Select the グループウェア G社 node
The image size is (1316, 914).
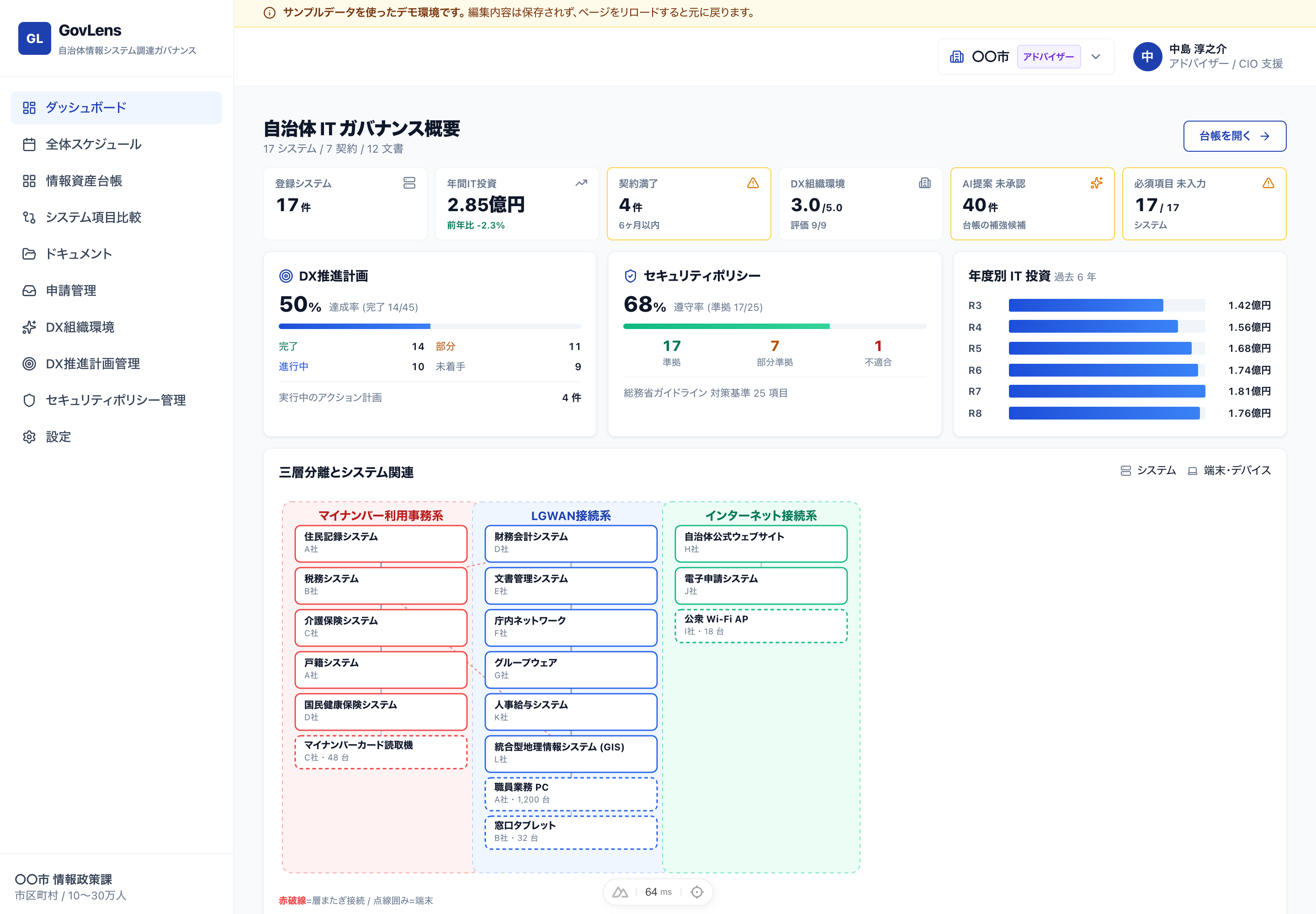tap(571, 670)
